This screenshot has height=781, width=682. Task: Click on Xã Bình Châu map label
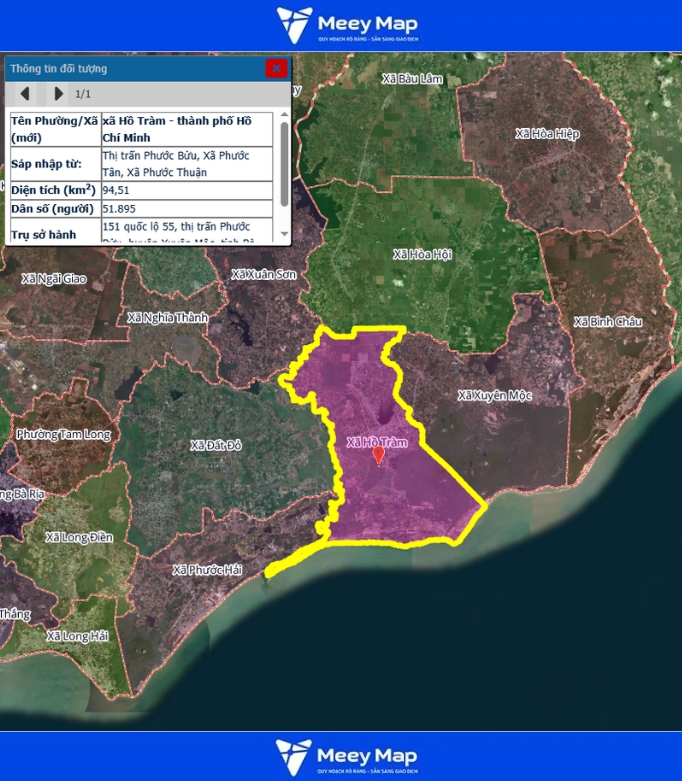(607, 322)
